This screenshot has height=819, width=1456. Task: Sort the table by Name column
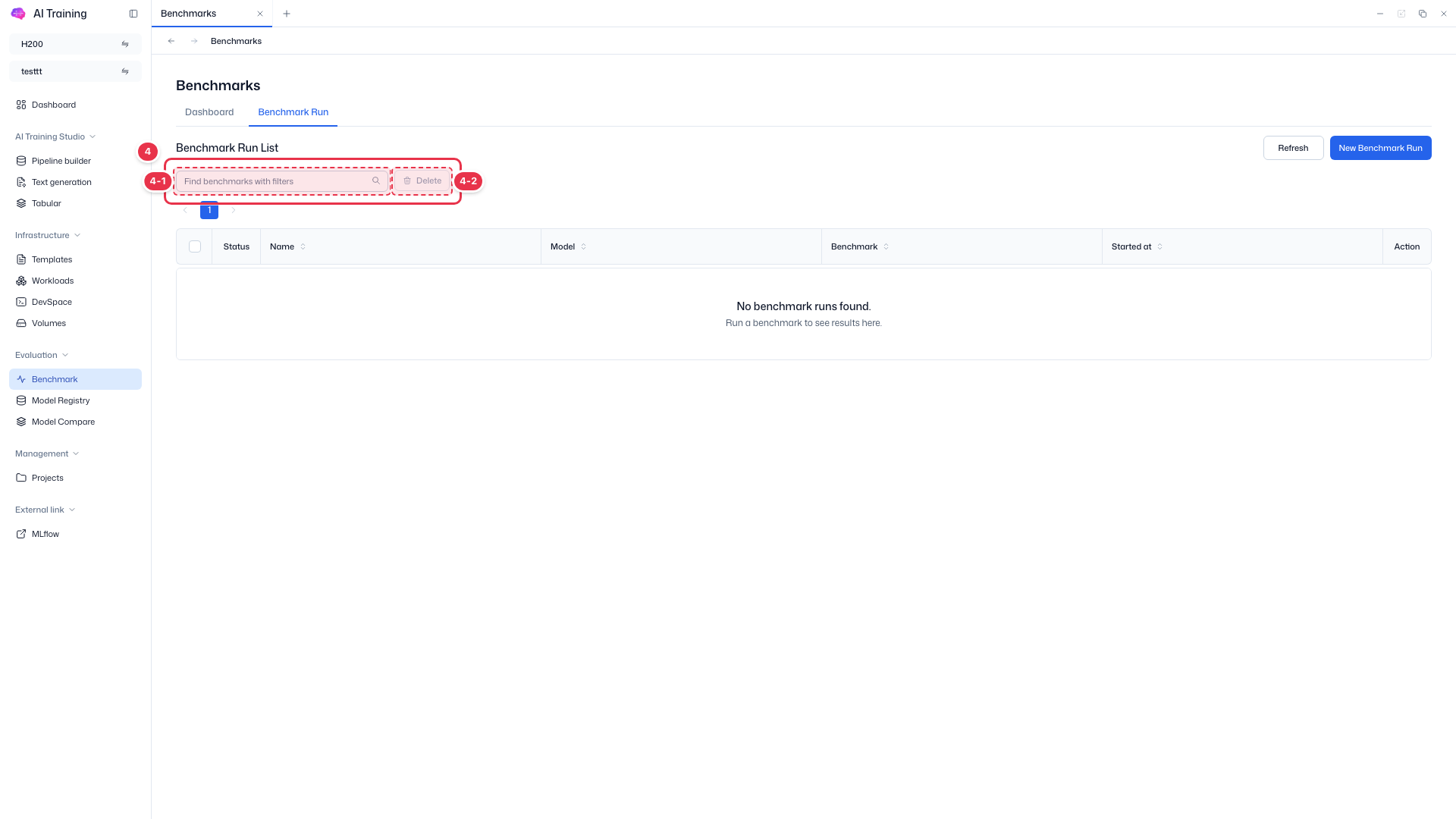303,246
